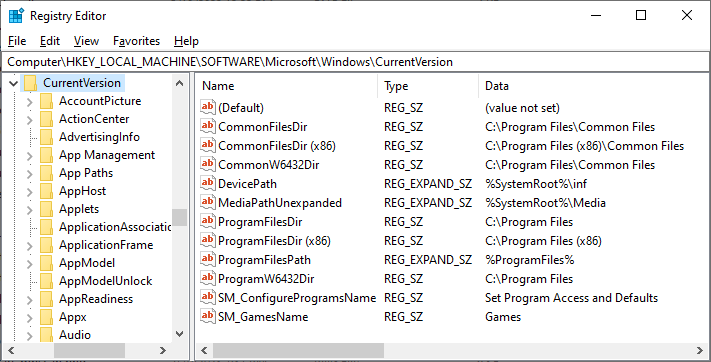711x362 pixels.
Task: Click the AppHost folder icon
Action: pyautogui.click(x=46, y=191)
